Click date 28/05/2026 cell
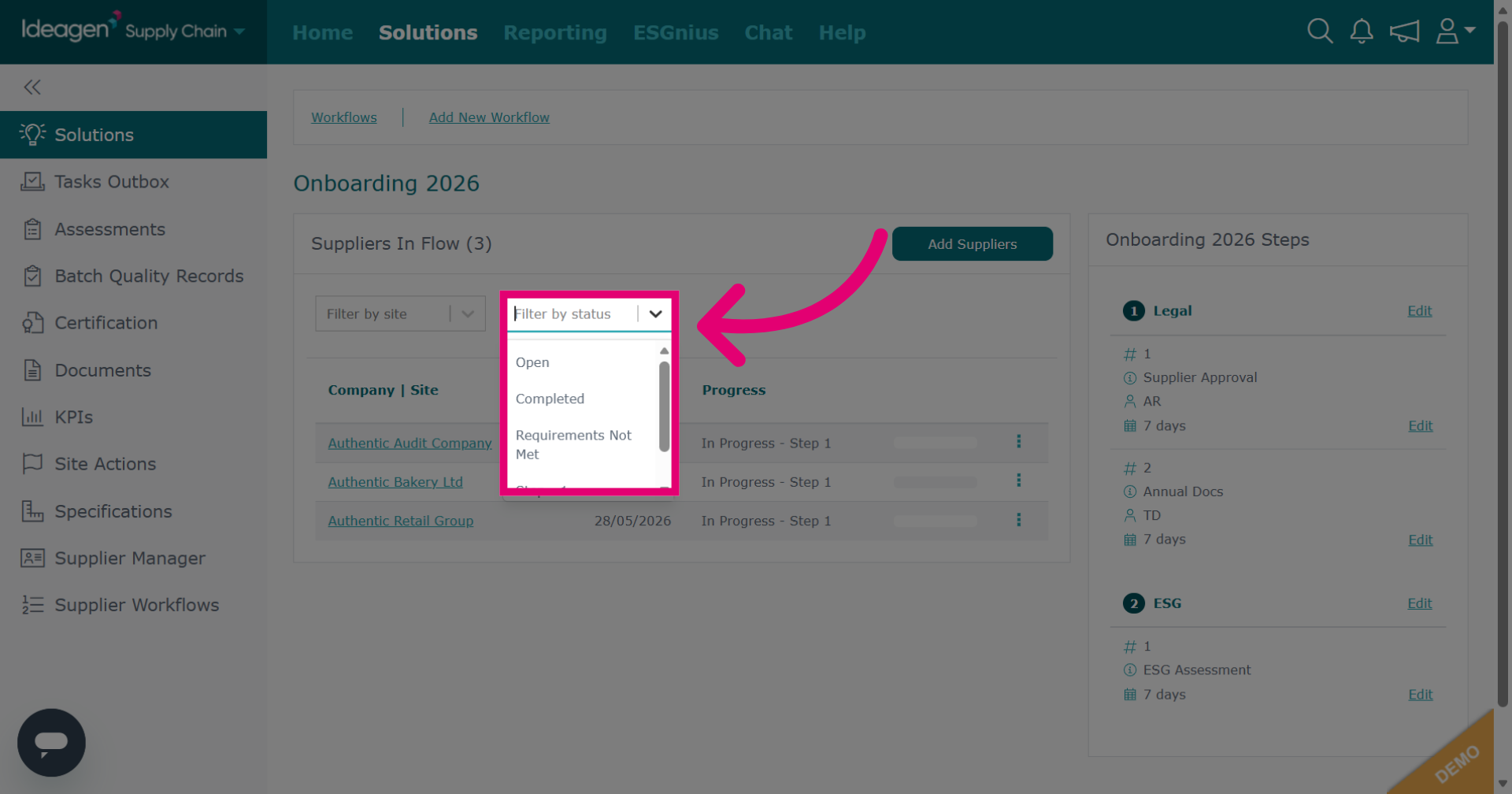The width and height of the screenshot is (1512, 794). tap(632, 521)
